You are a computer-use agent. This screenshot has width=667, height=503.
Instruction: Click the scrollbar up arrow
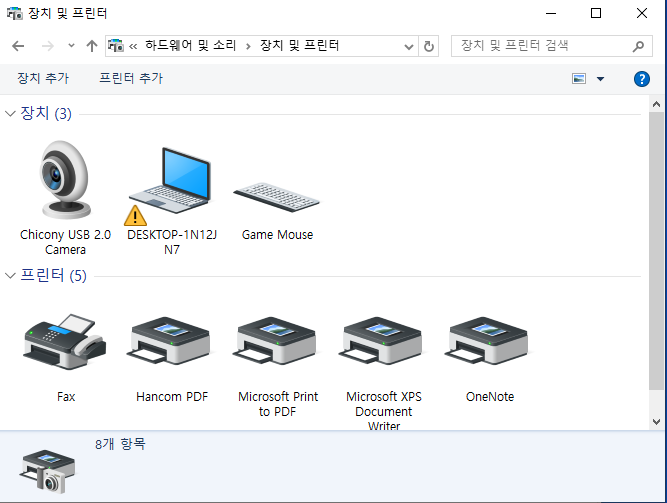coord(656,104)
